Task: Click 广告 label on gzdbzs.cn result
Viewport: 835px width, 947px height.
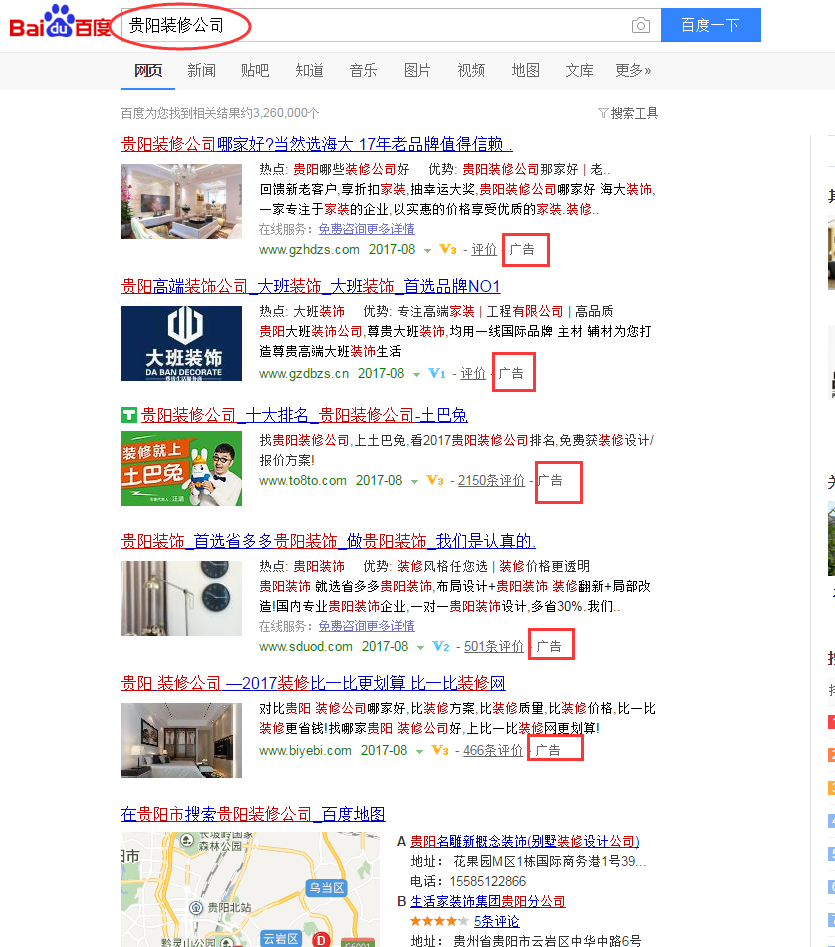Action: pos(511,374)
